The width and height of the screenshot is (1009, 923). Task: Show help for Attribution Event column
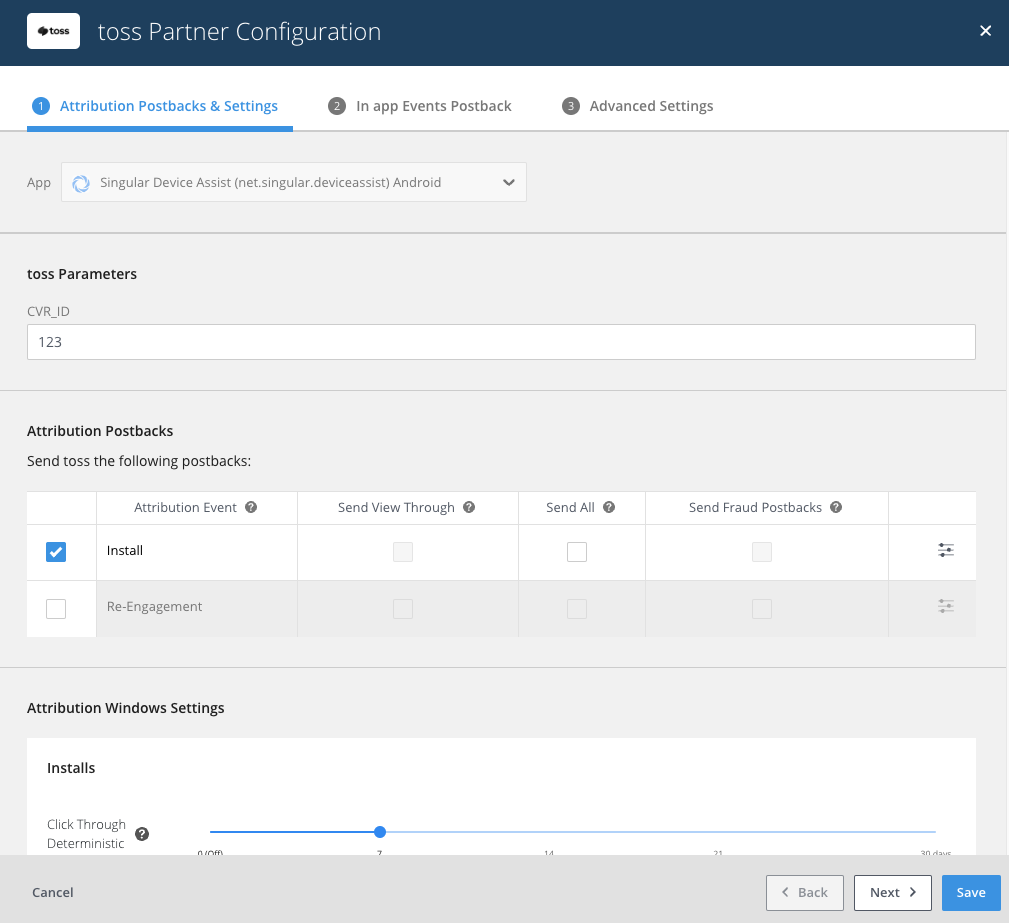(x=251, y=507)
